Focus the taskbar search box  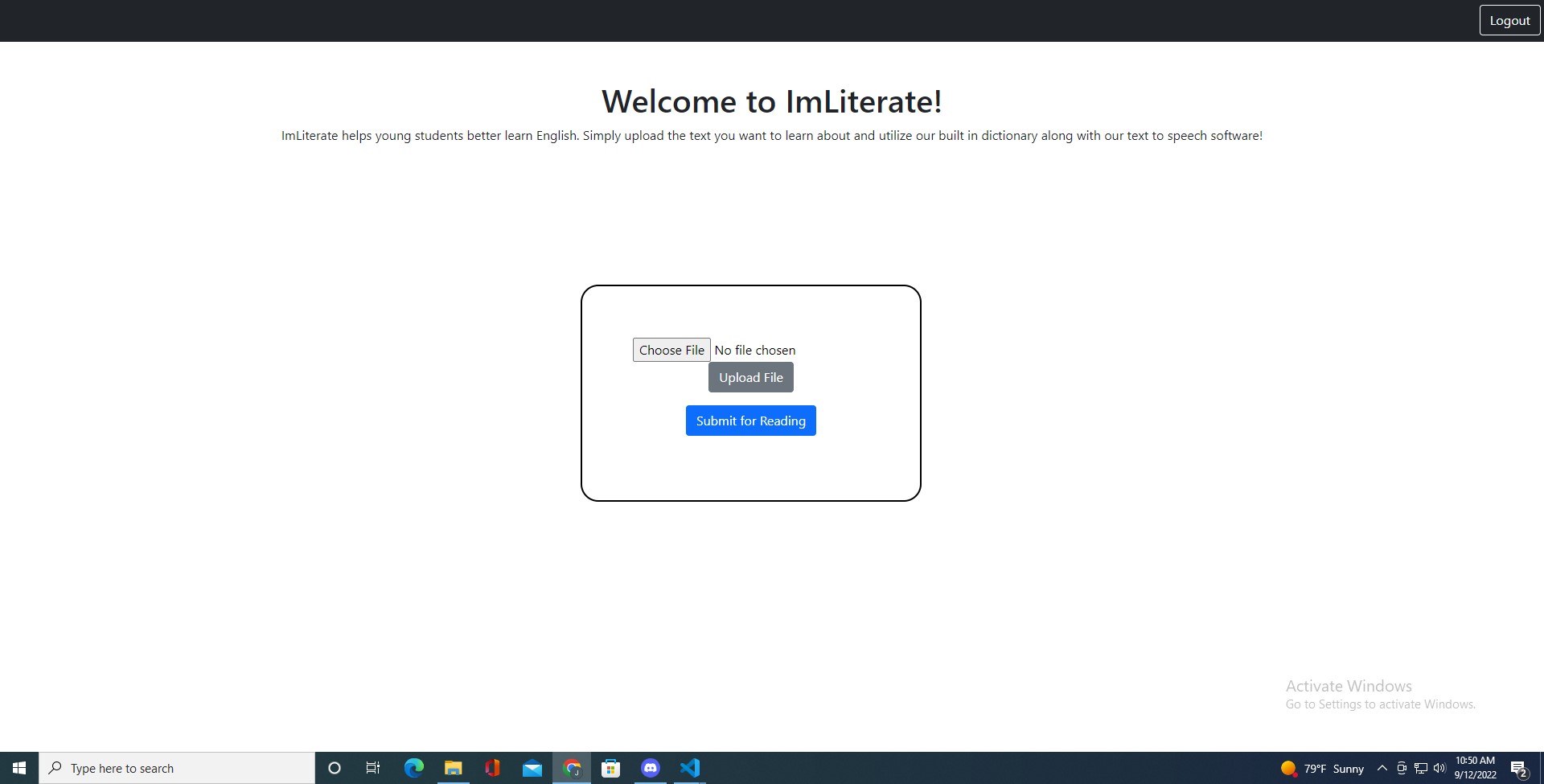coord(177,768)
